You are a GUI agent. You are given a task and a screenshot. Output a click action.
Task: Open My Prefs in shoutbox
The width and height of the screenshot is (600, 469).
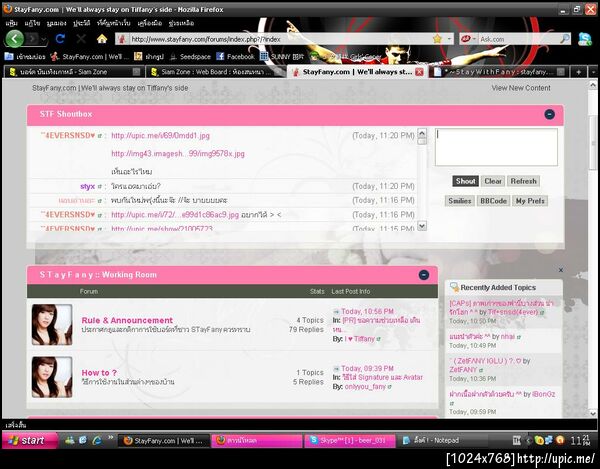[530, 201]
